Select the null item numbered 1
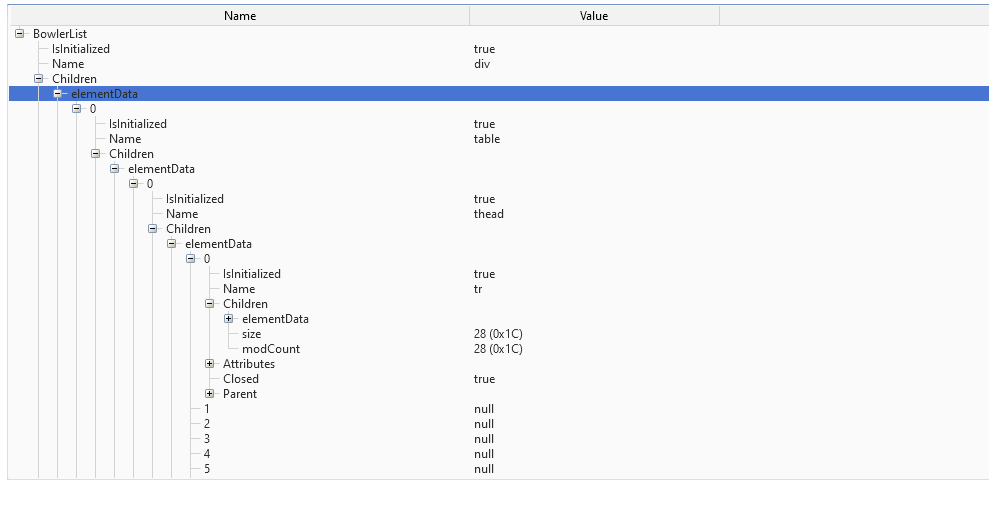The image size is (995, 505). [x=207, y=409]
